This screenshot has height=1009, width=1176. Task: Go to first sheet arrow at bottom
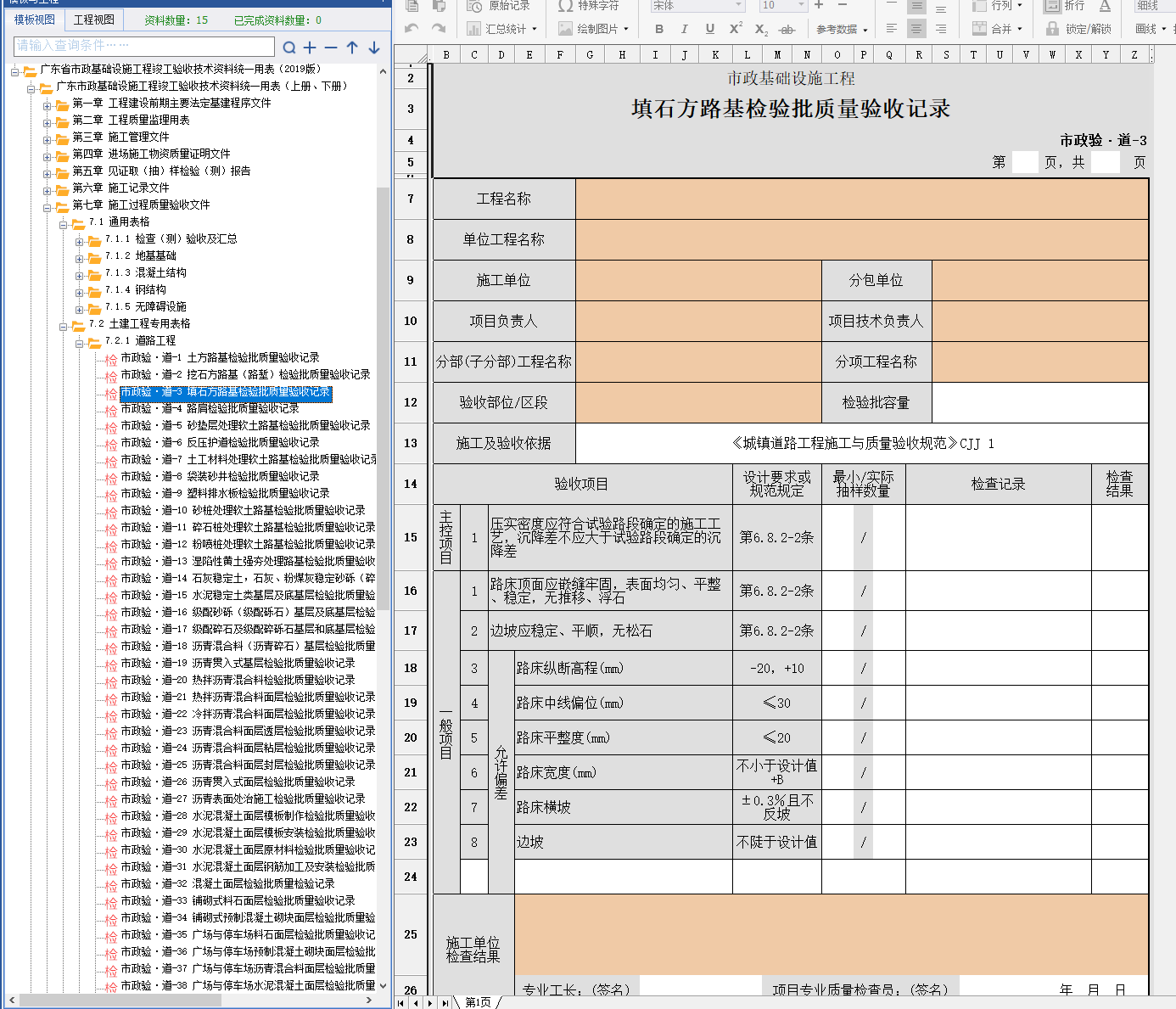point(401,1003)
